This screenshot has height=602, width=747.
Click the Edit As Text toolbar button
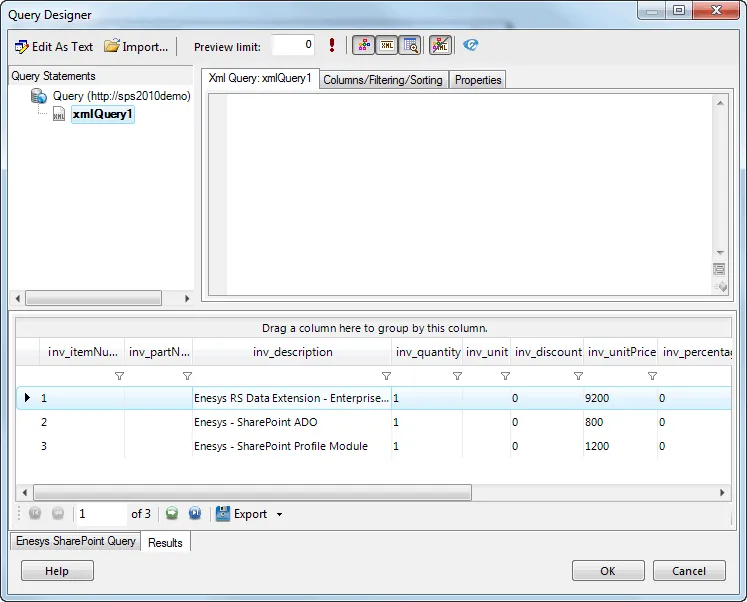coord(54,47)
